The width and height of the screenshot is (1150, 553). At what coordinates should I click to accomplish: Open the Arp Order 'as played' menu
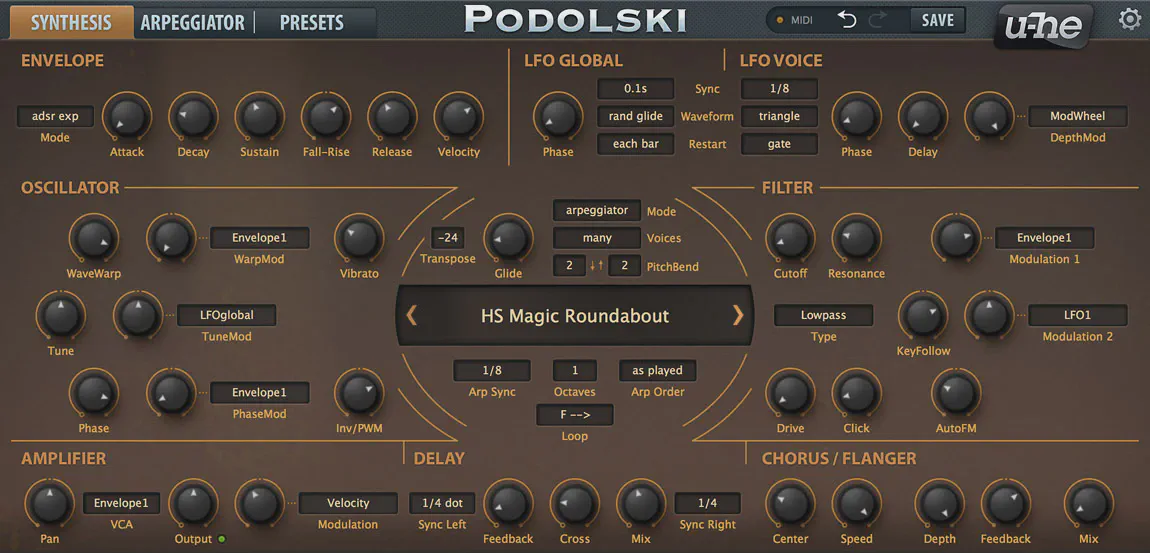(657, 370)
